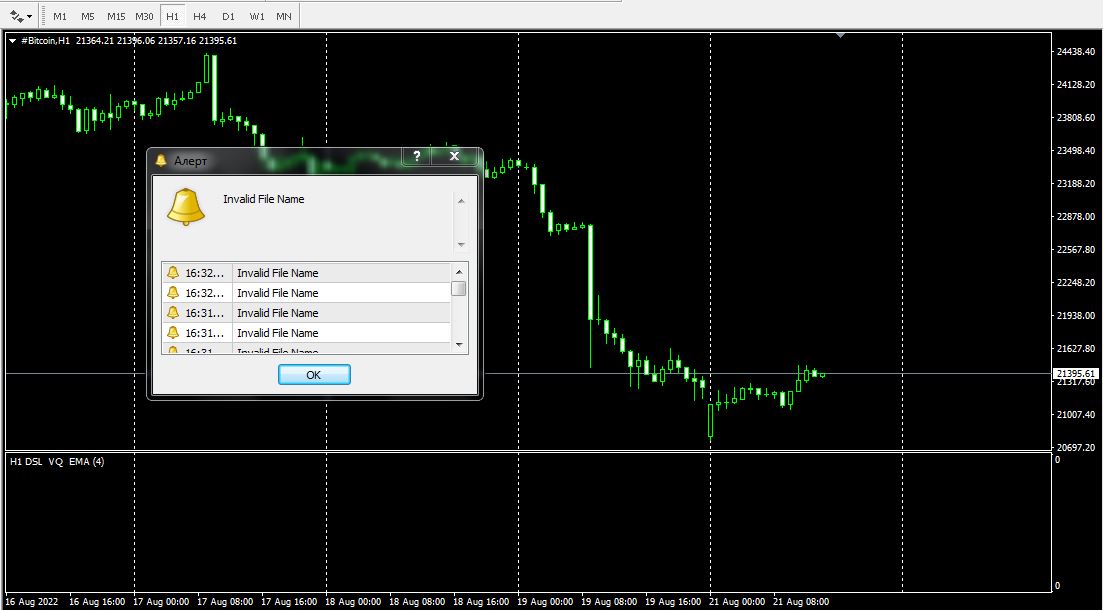Image resolution: width=1103 pixels, height=610 pixels.
Task: Expand the #Bitcoin,H1 chart title triangle
Action: click(x=13, y=41)
